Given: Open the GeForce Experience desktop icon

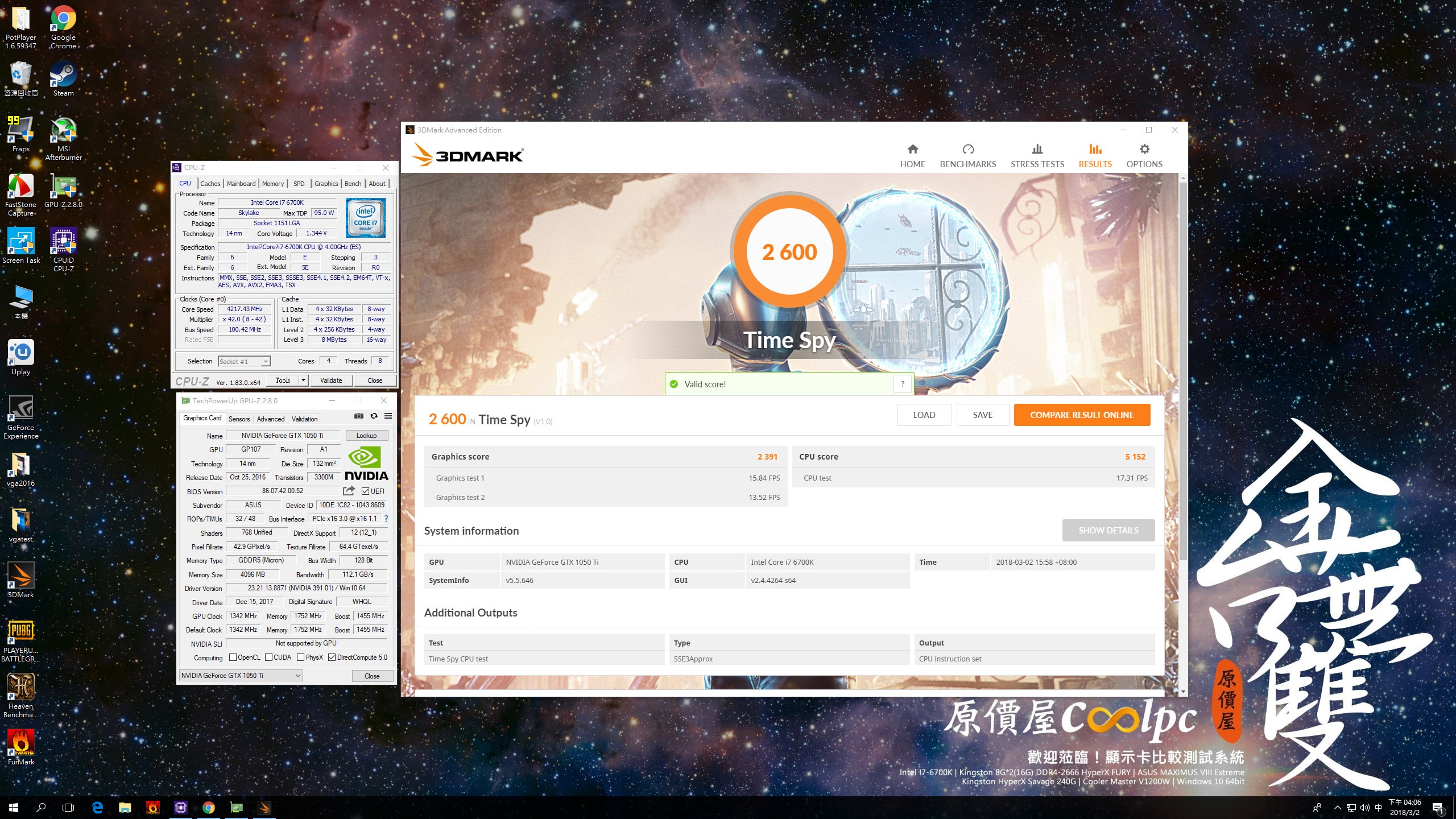Looking at the screenshot, I should point(21,417).
